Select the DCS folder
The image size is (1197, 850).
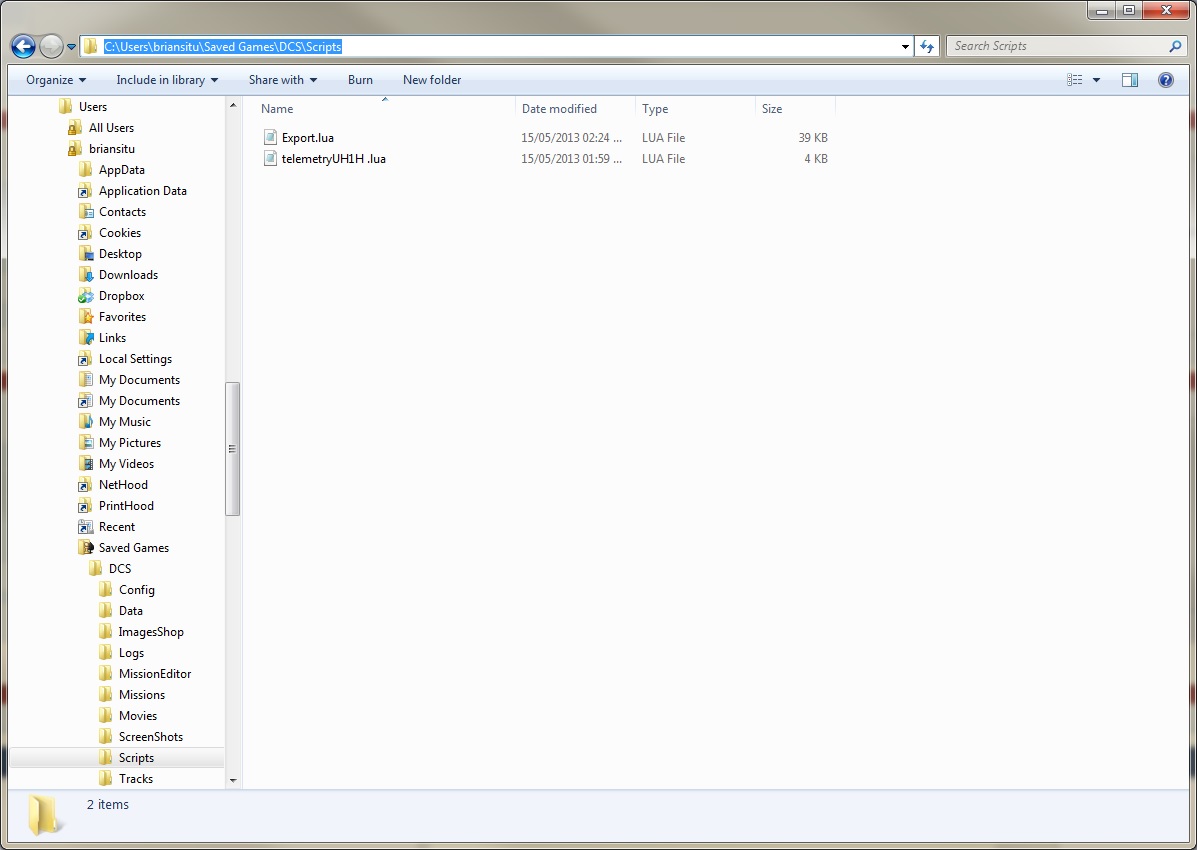pyautogui.click(x=120, y=569)
